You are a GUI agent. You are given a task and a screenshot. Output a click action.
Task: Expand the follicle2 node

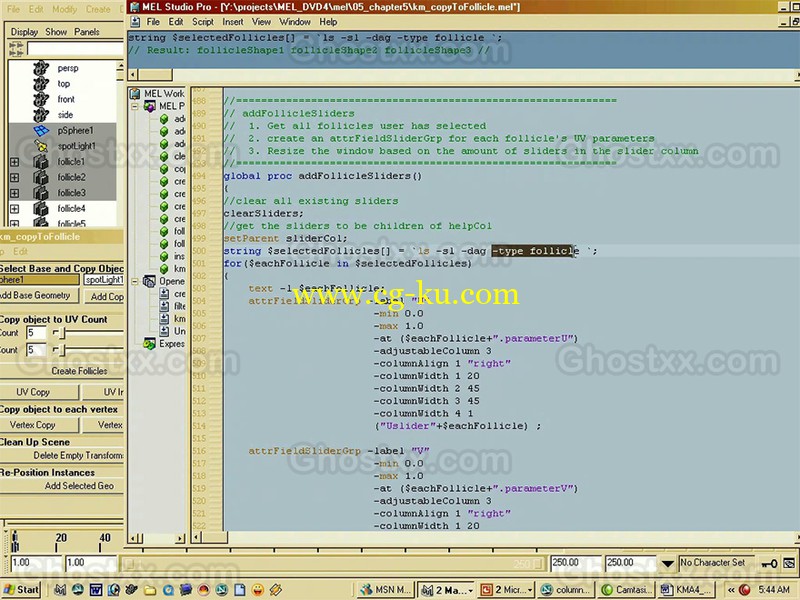[14, 178]
